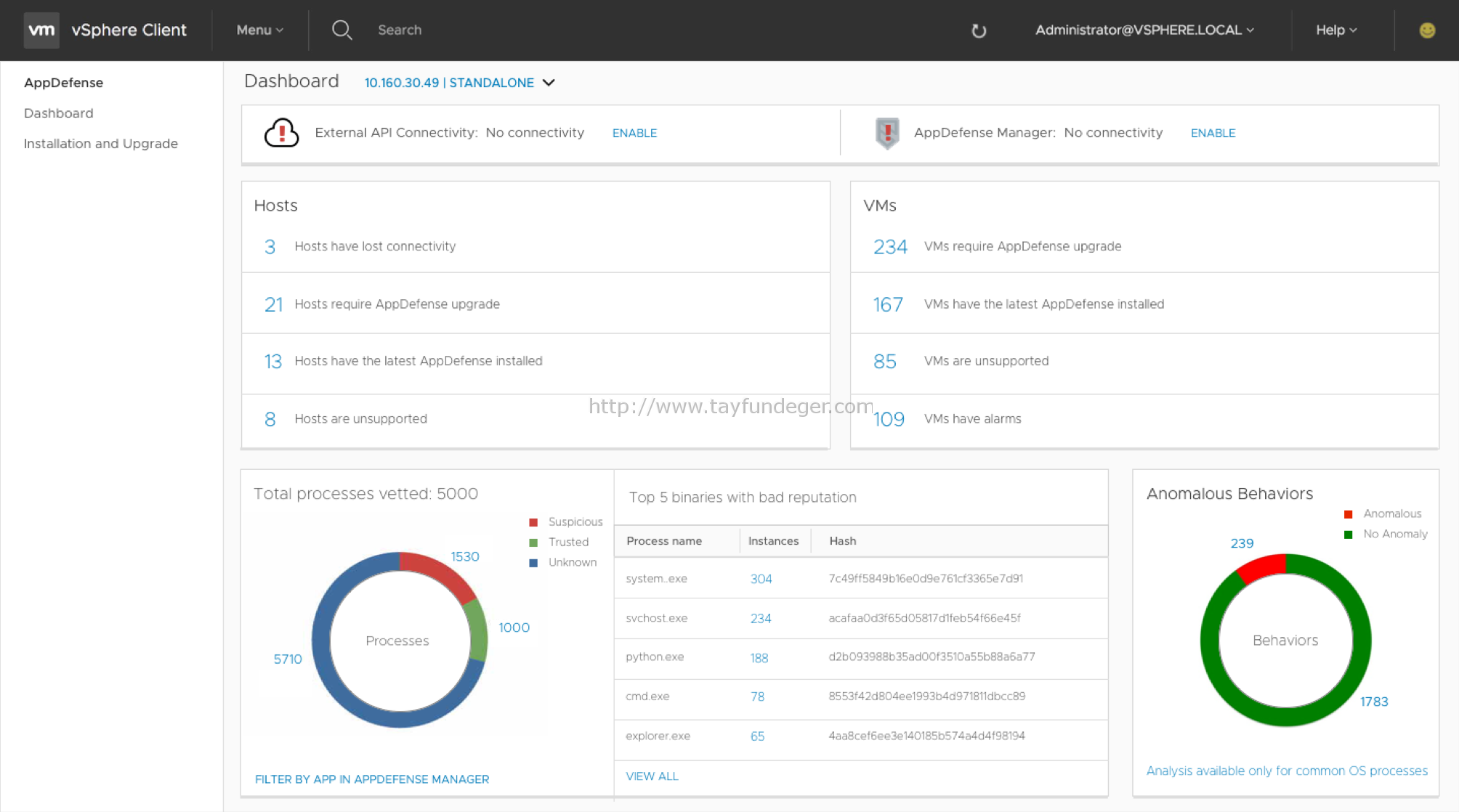Click the search magnifier icon
The width and height of the screenshot is (1459, 812).
pyautogui.click(x=342, y=30)
